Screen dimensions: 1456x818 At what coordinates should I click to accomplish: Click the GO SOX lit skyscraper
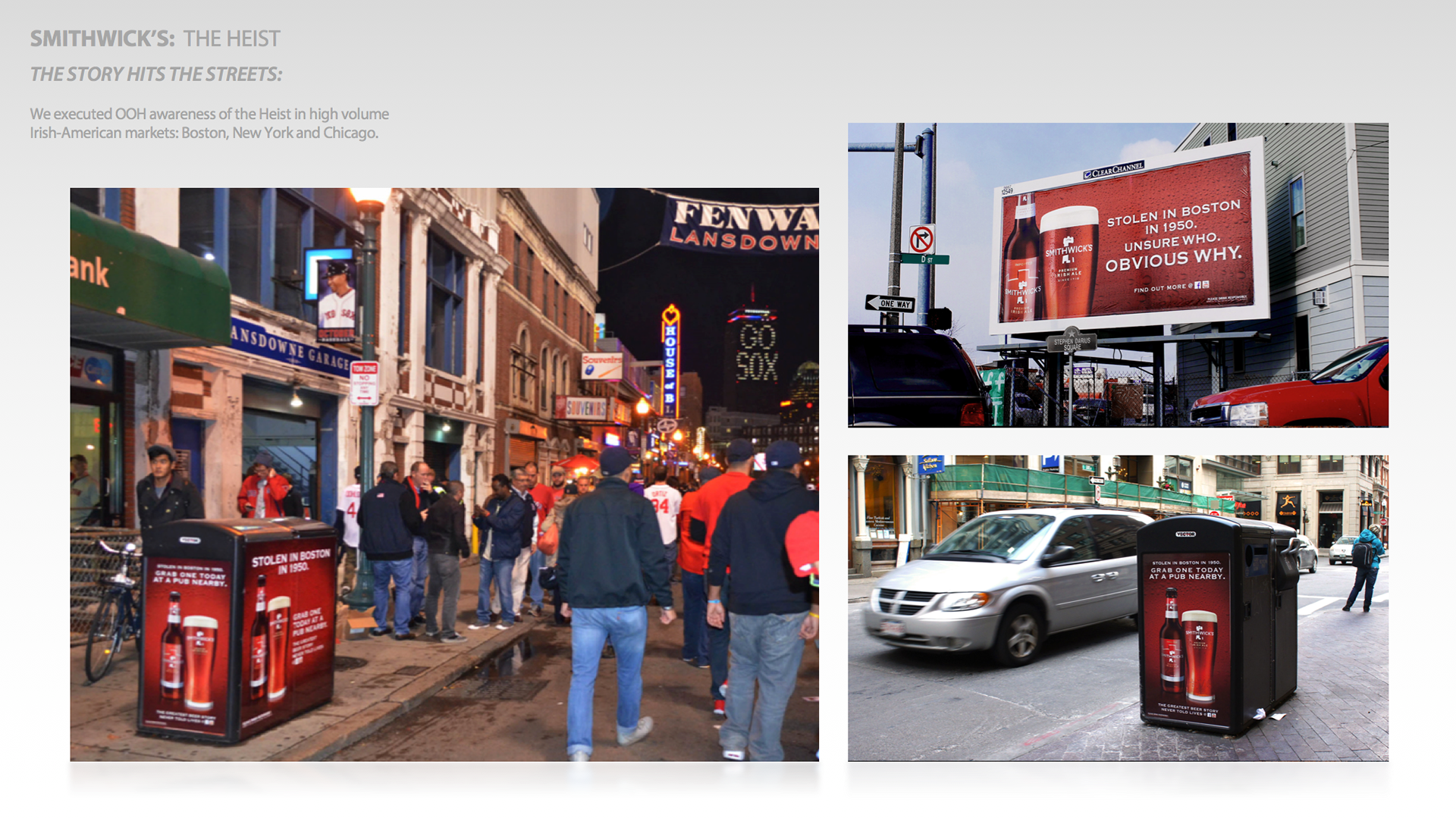[755, 353]
